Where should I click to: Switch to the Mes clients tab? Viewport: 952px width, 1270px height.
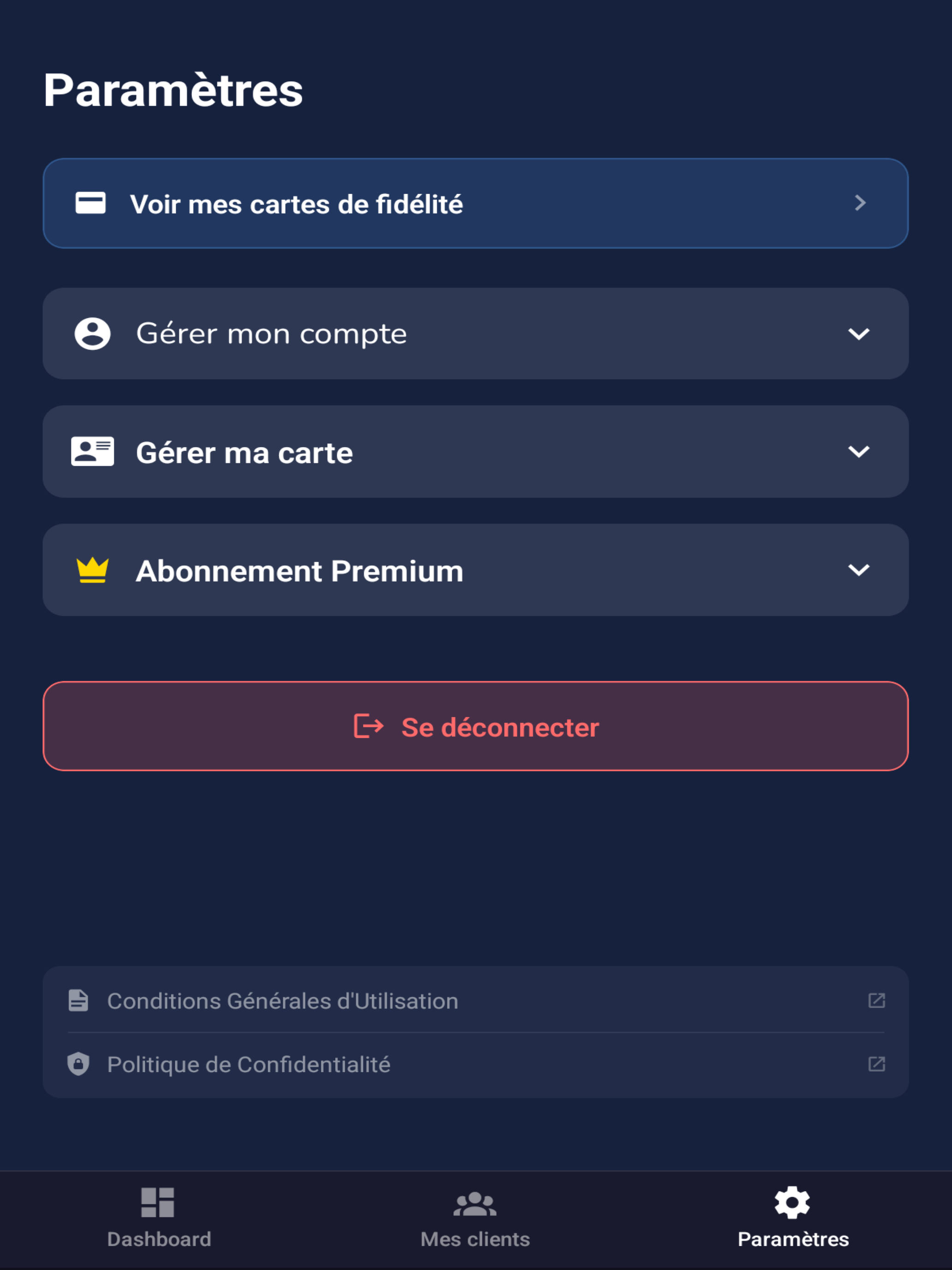(x=475, y=1218)
